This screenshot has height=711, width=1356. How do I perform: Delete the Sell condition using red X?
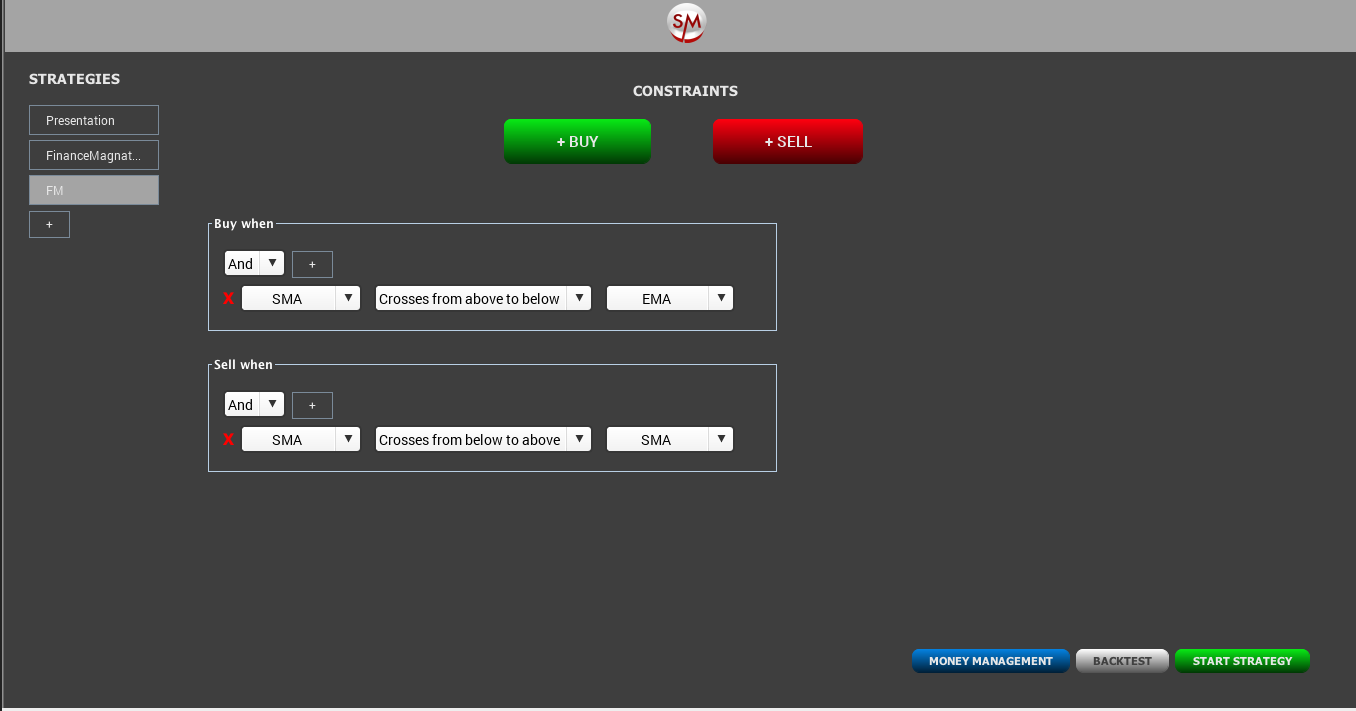coord(229,439)
